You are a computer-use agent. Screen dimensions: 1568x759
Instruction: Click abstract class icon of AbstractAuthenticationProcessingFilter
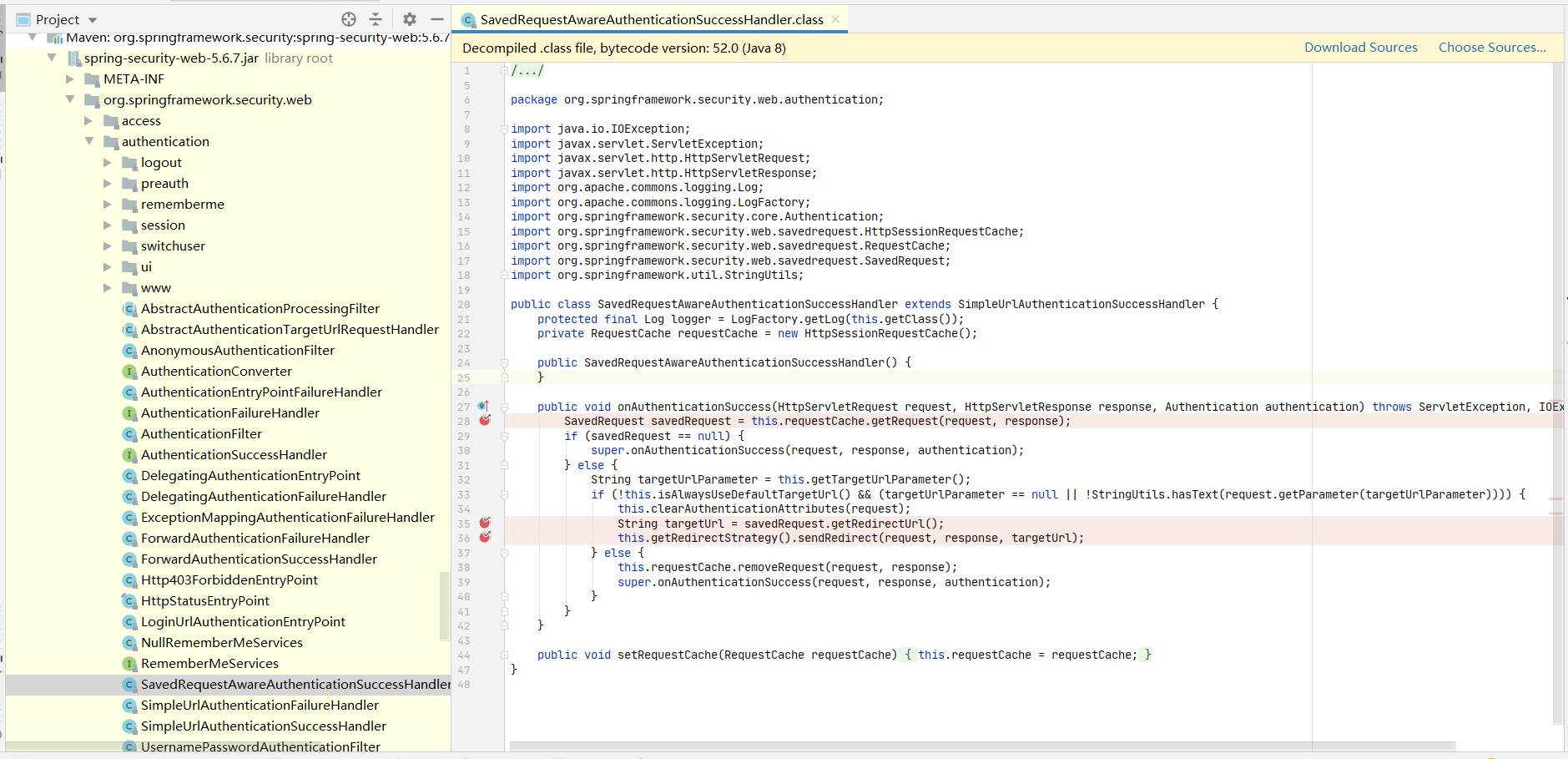click(129, 309)
